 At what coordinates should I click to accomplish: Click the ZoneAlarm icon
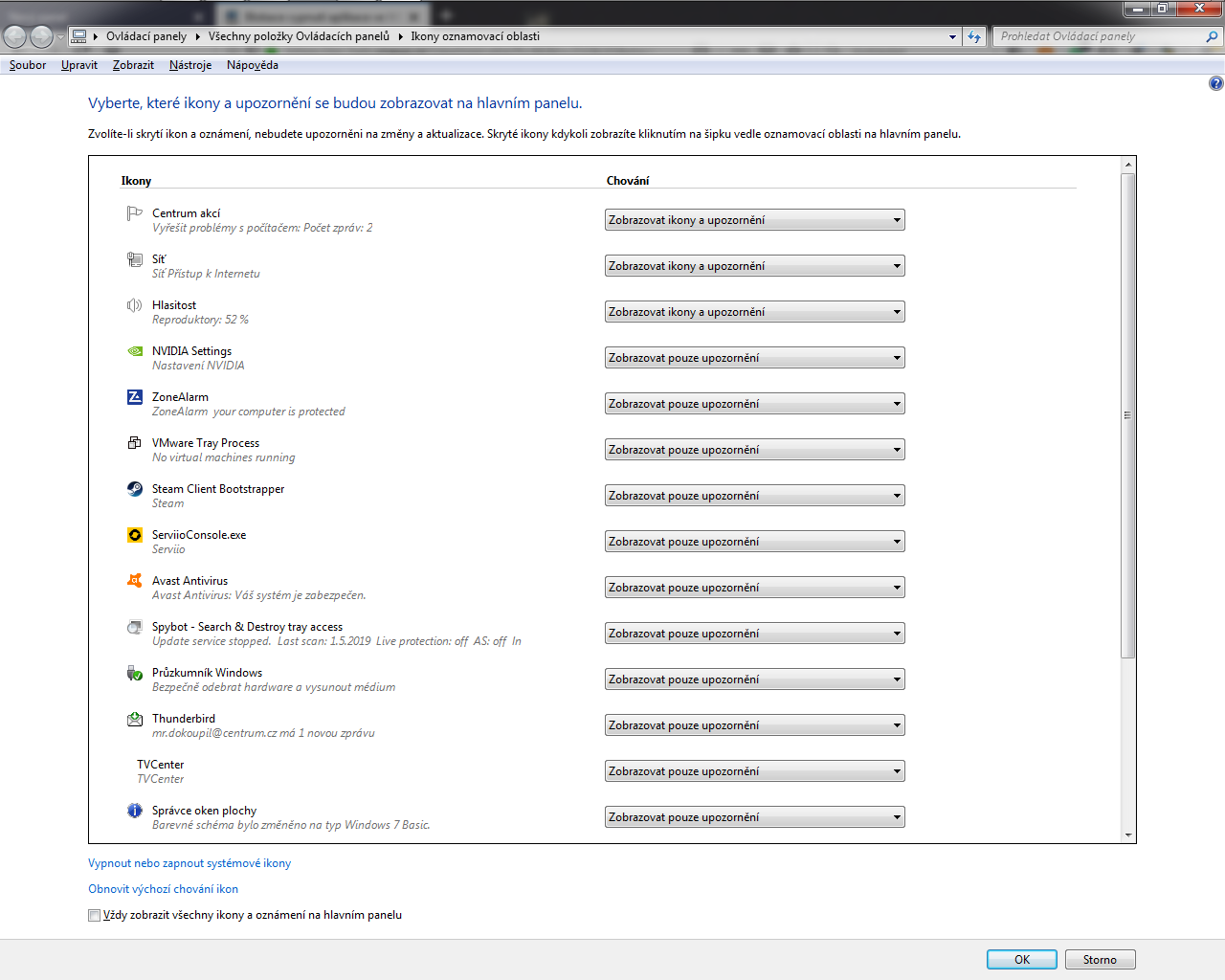pyautogui.click(x=135, y=397)
